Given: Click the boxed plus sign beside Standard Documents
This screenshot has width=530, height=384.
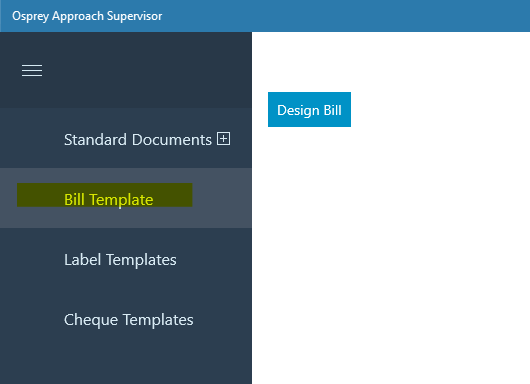Looking at the screenshot, I should pyautogui.click(x=223, y=139).
